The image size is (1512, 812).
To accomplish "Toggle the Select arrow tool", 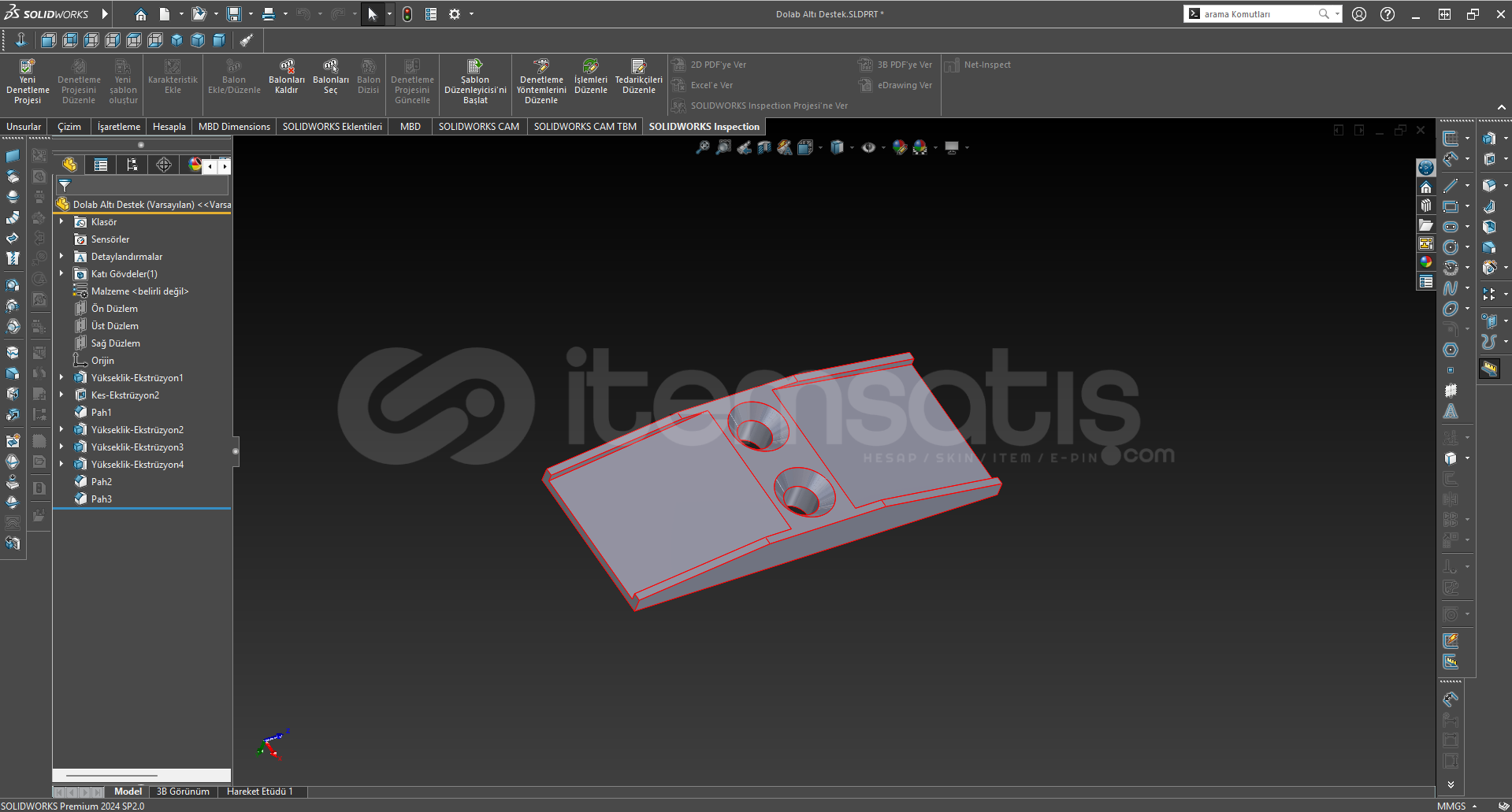I will [x=373, y=14].
